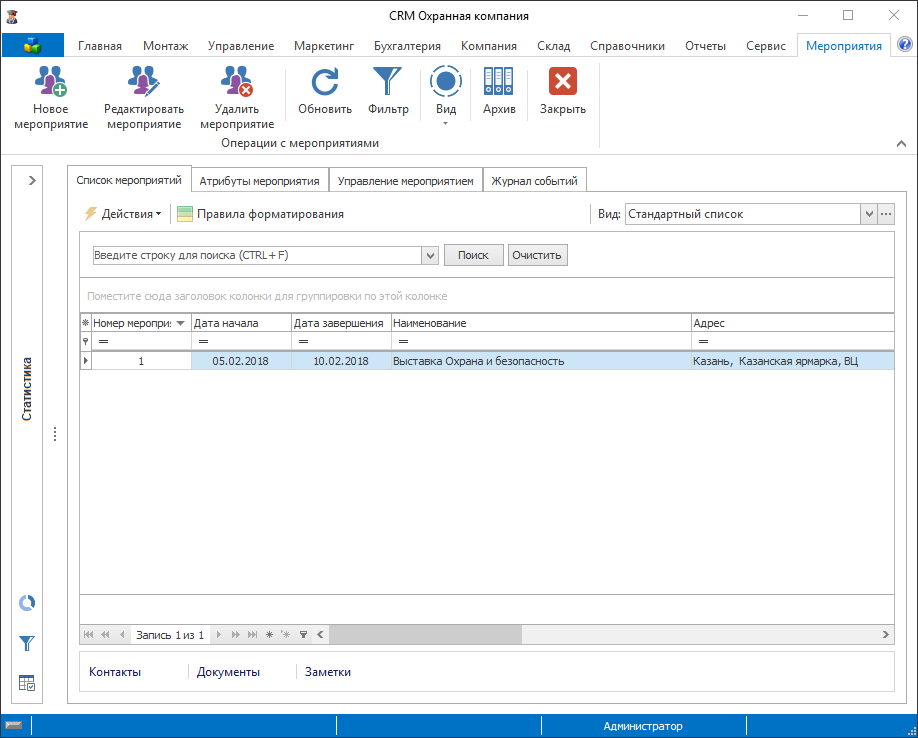Click the donut chart icon in sidebar
The width and height of the screenshot is (918, 738).
27,603
